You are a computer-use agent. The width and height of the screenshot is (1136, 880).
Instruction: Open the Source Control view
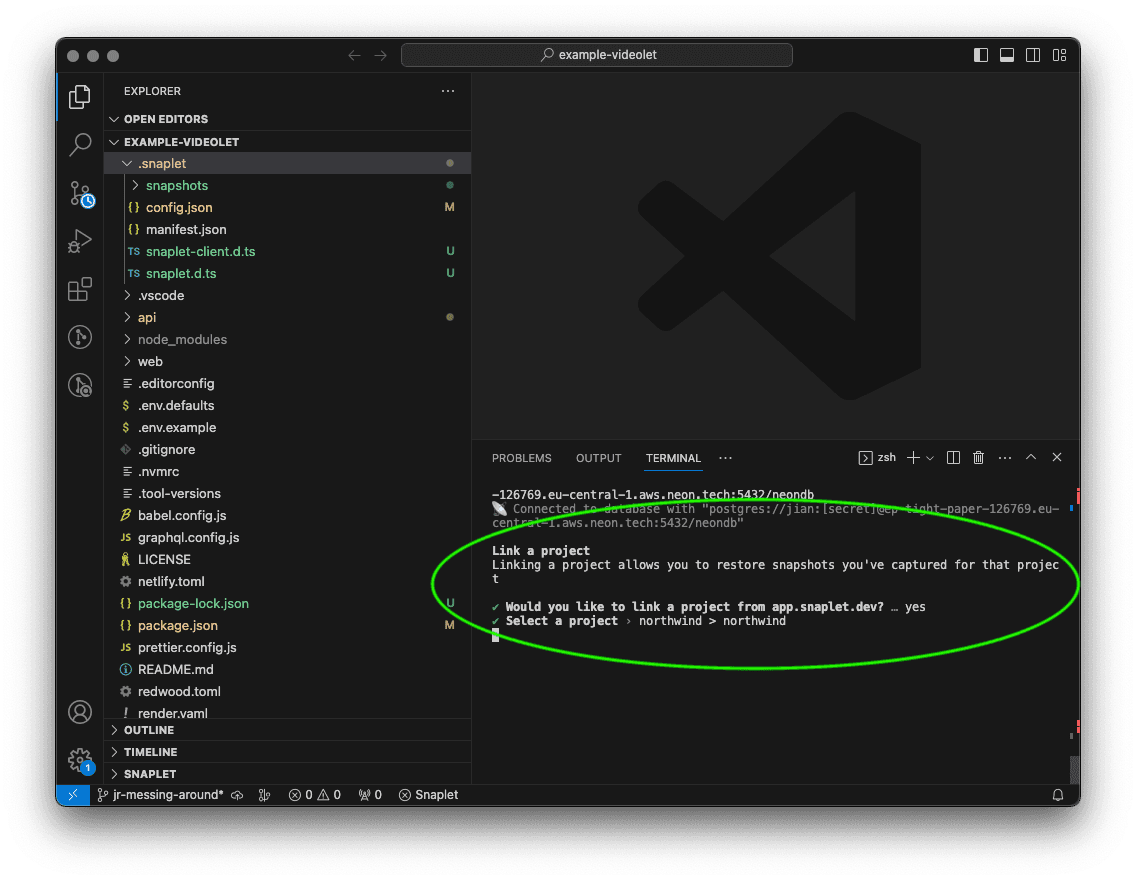tap(80, 193)
